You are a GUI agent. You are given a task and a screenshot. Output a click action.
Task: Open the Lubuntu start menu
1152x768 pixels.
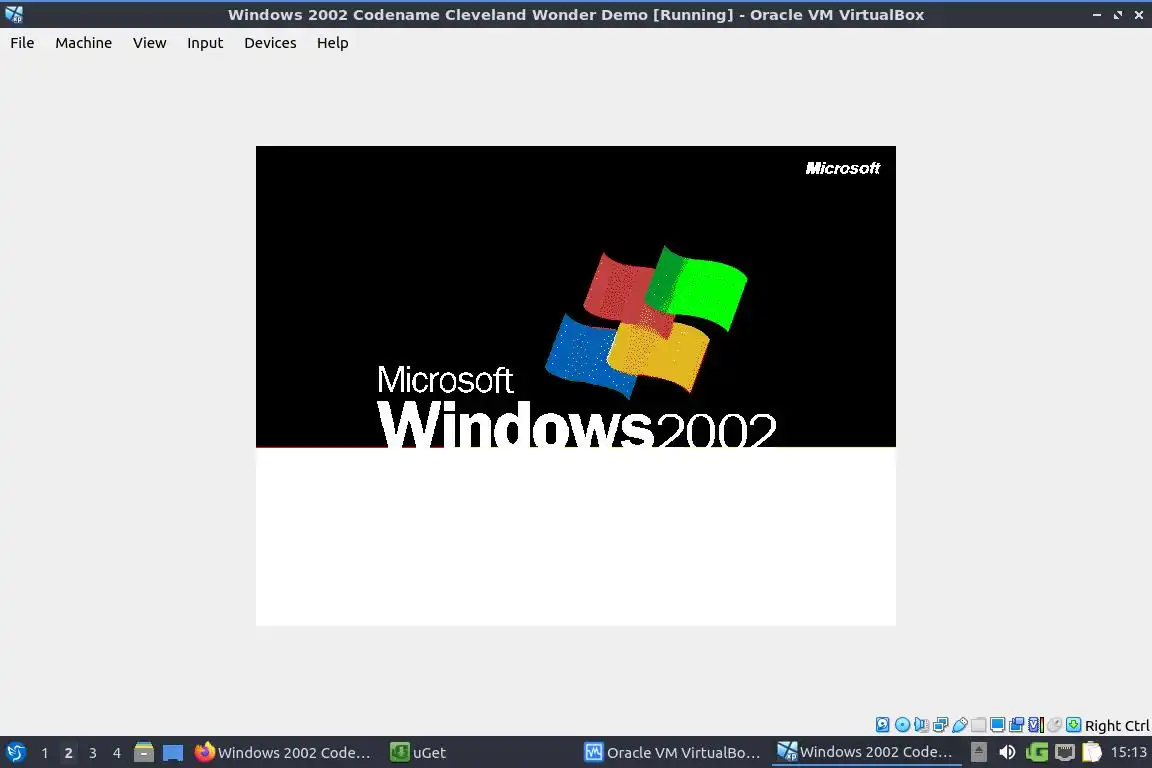15,753
